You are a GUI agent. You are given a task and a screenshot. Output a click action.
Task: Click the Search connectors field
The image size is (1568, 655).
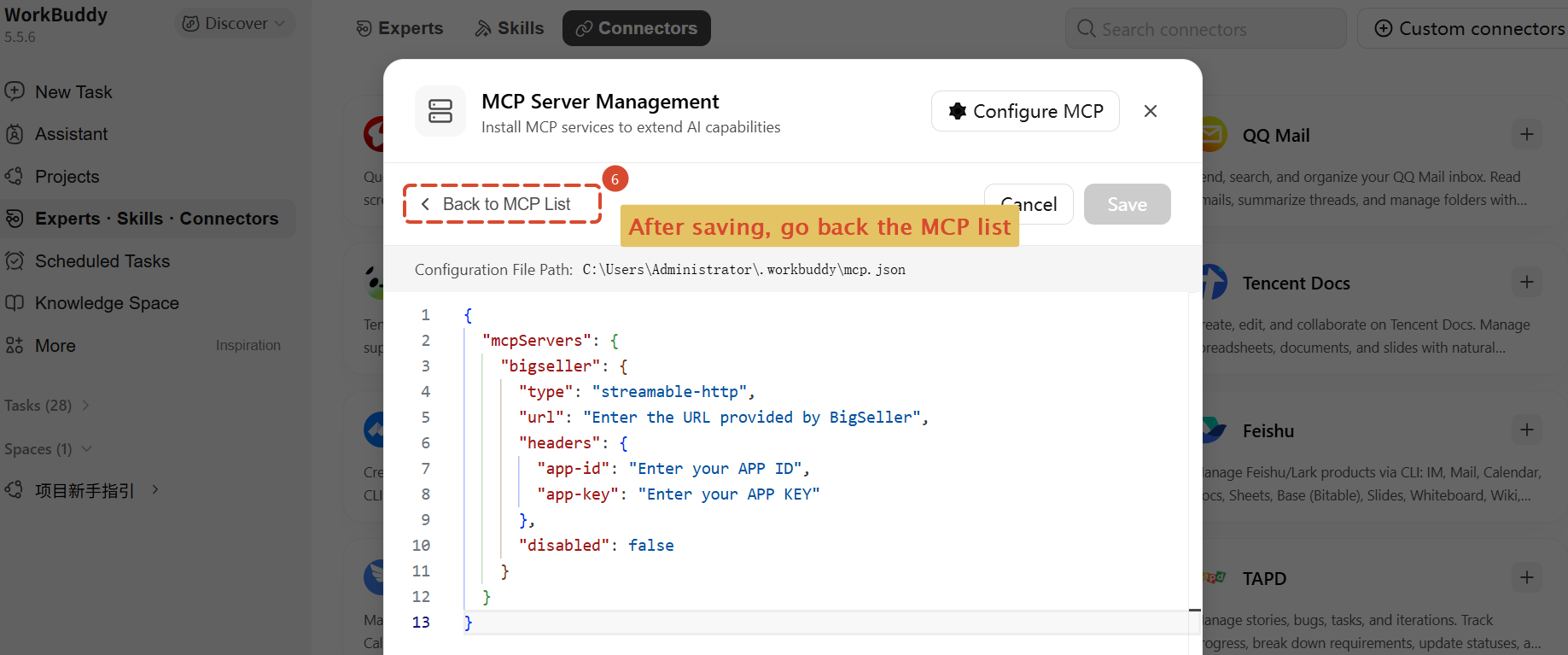click(x=1206, y=29)
